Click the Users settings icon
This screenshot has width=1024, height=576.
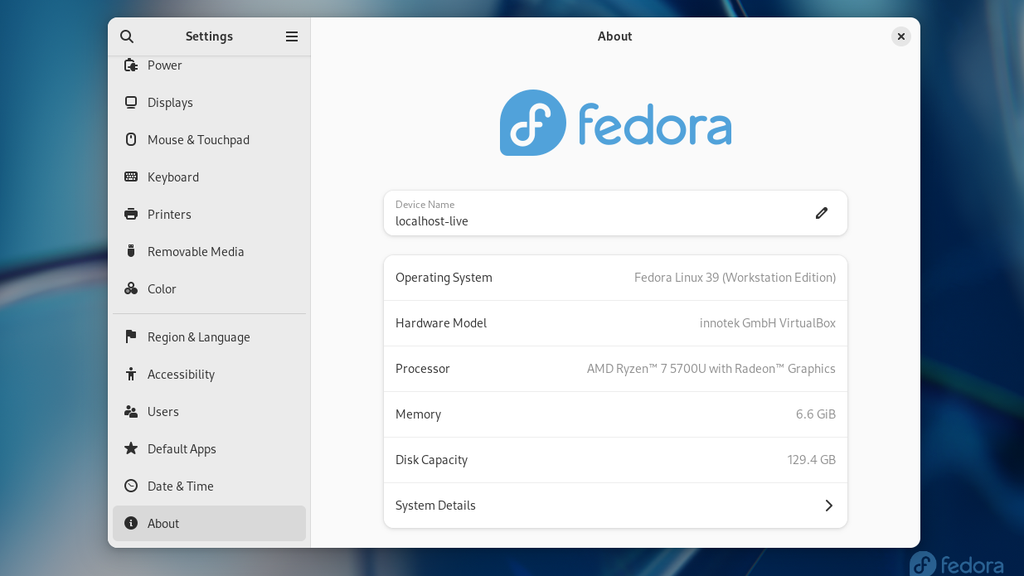tap(131, 411)
